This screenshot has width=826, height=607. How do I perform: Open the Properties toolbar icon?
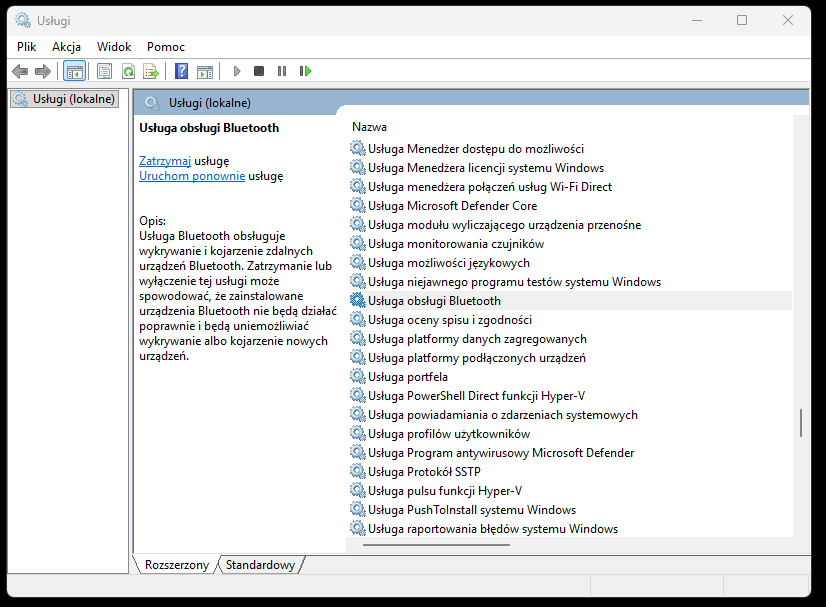tap(104, 71)
